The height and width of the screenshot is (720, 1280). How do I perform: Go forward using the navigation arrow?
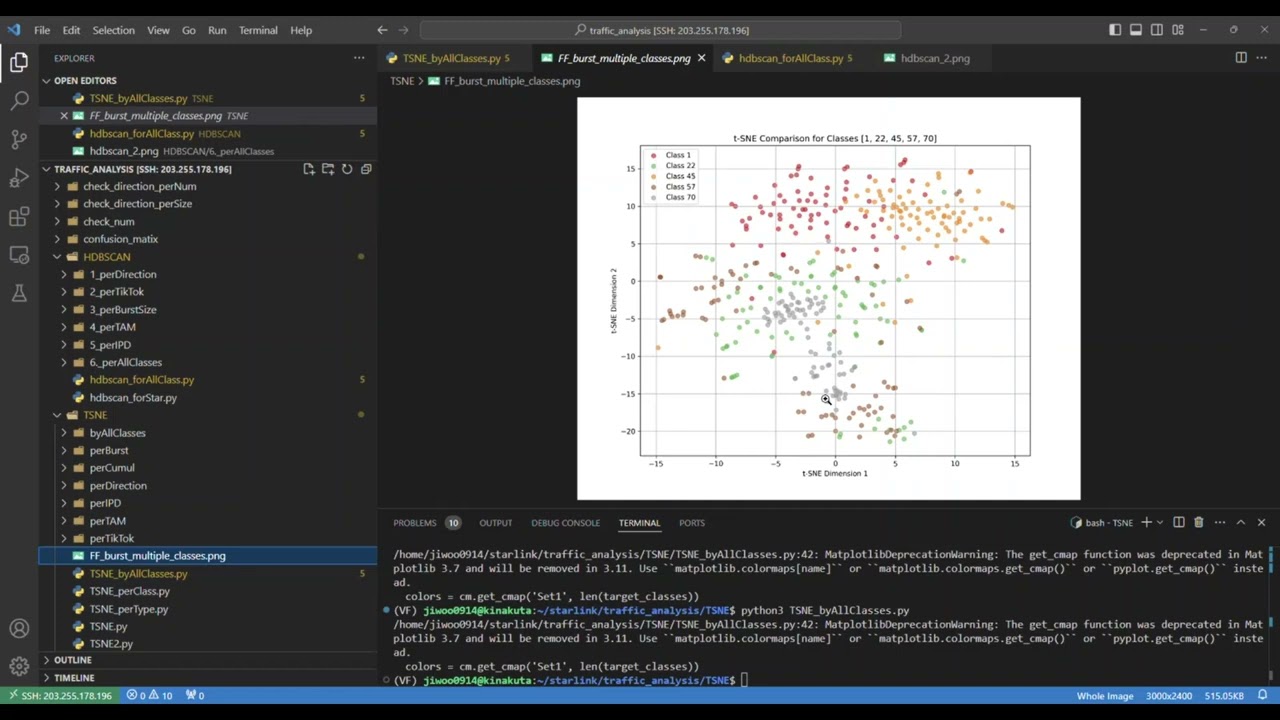pyautogui.click(x=403, y=30)
